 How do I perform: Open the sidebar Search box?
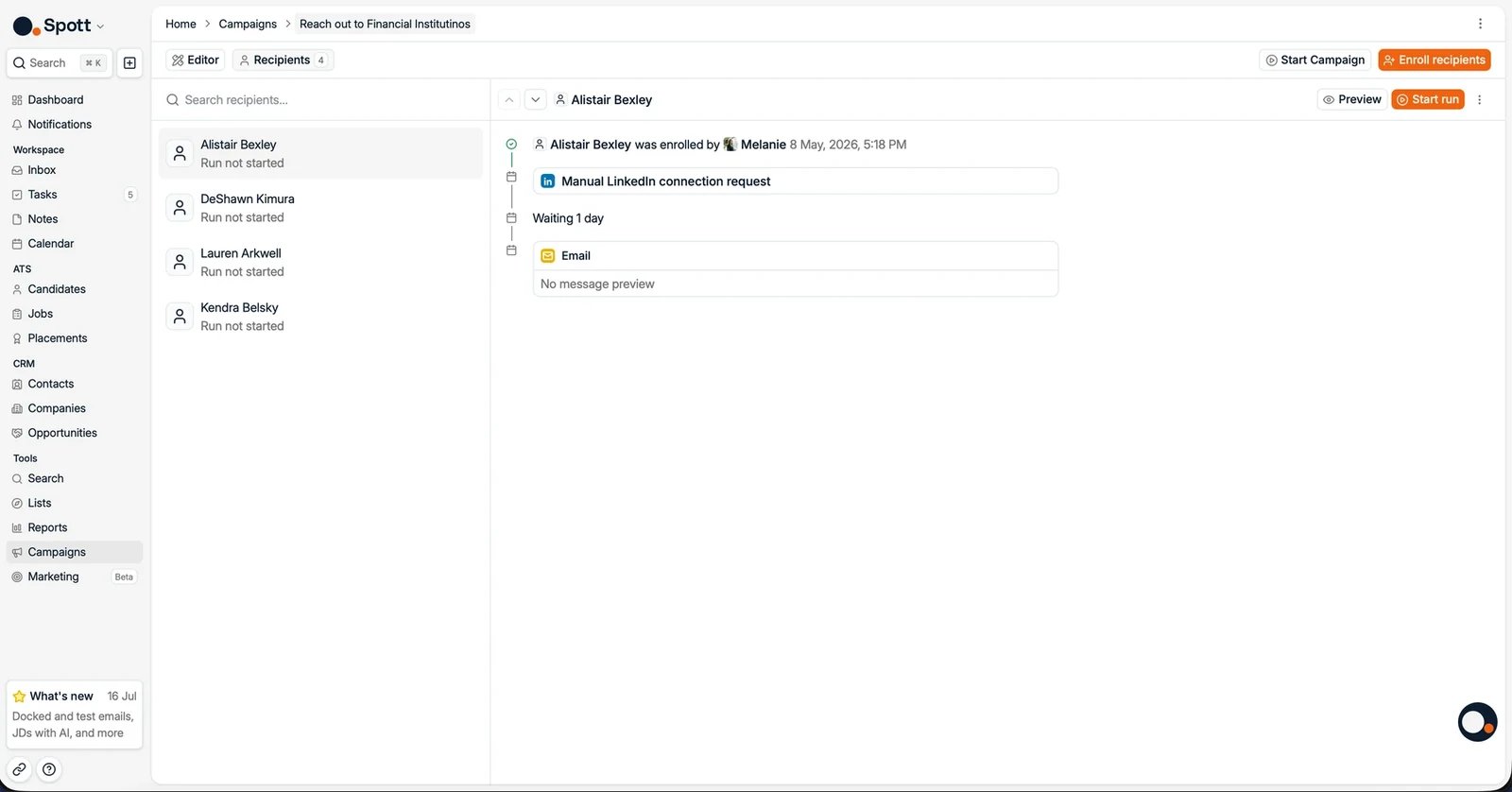click(x=60, y=63)
